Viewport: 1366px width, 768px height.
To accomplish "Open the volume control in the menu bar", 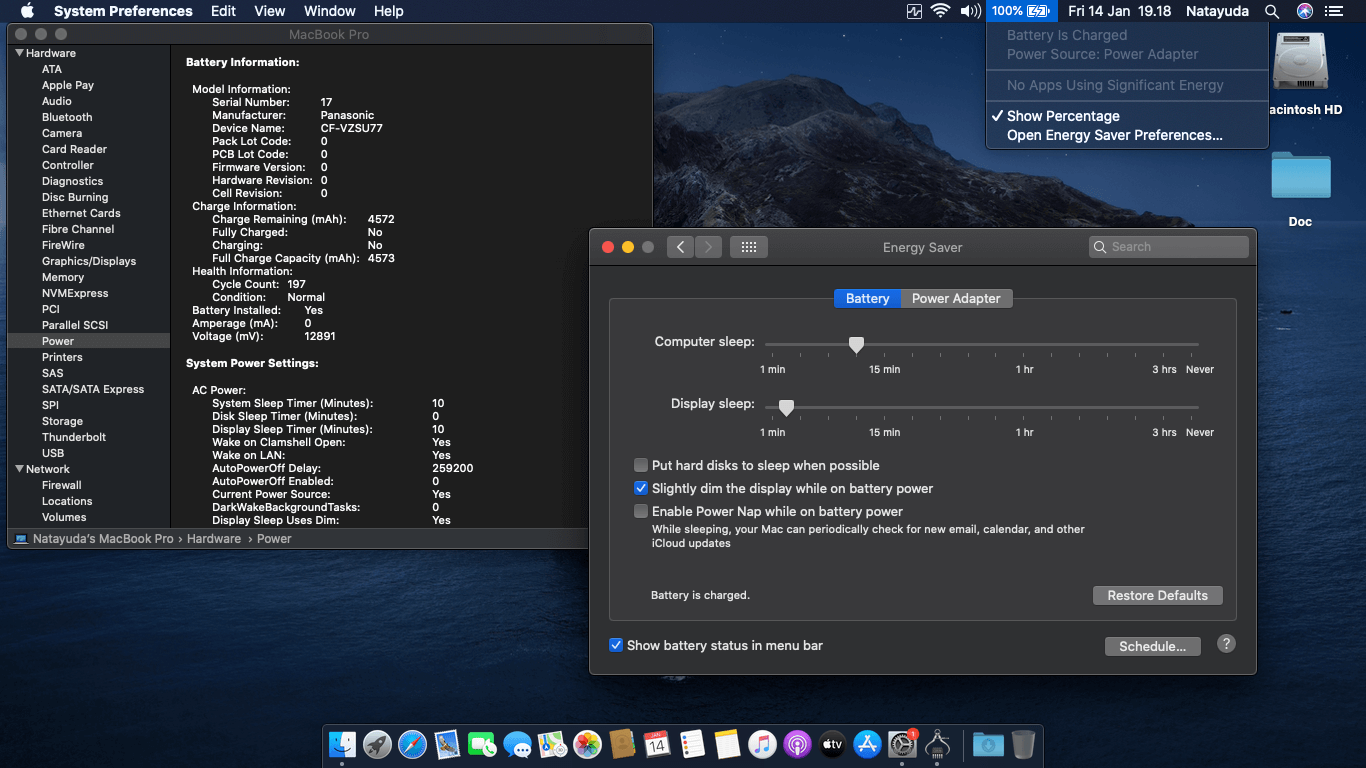I will 970,11.
